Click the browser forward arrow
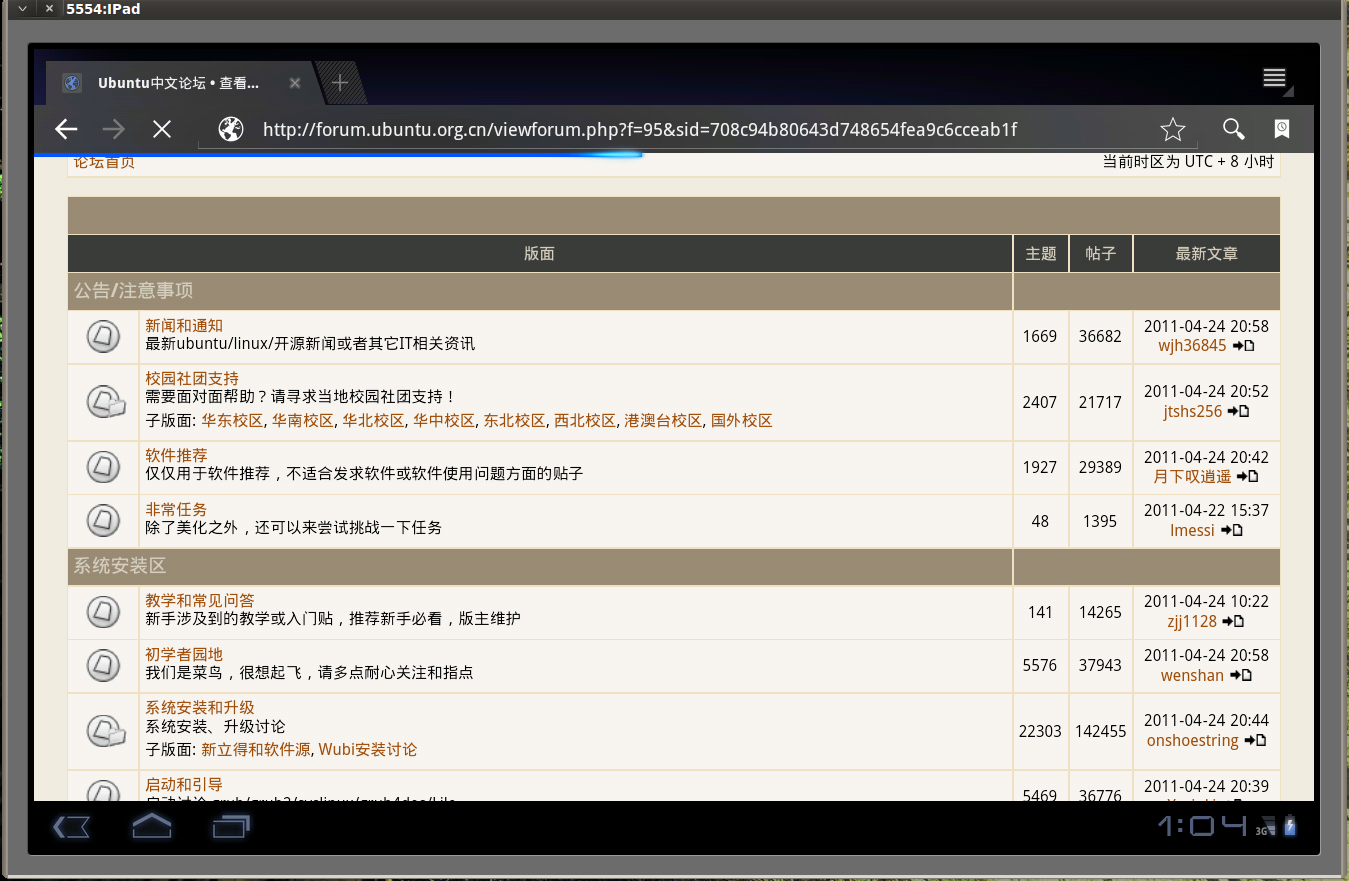The image size is (1349, 881). pyautogui.click(x=114, y=129)
